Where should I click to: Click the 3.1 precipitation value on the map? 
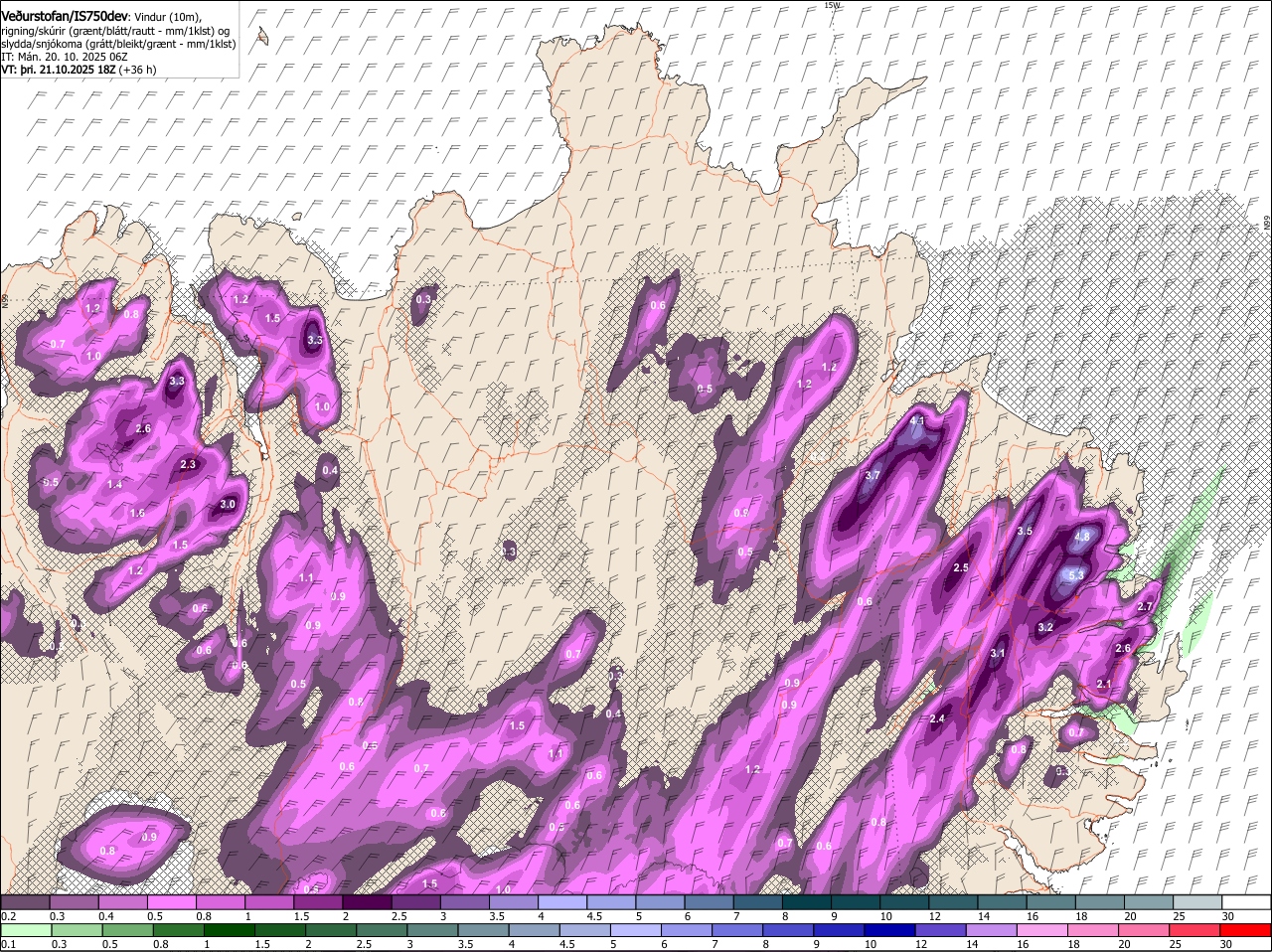[999, 653]
